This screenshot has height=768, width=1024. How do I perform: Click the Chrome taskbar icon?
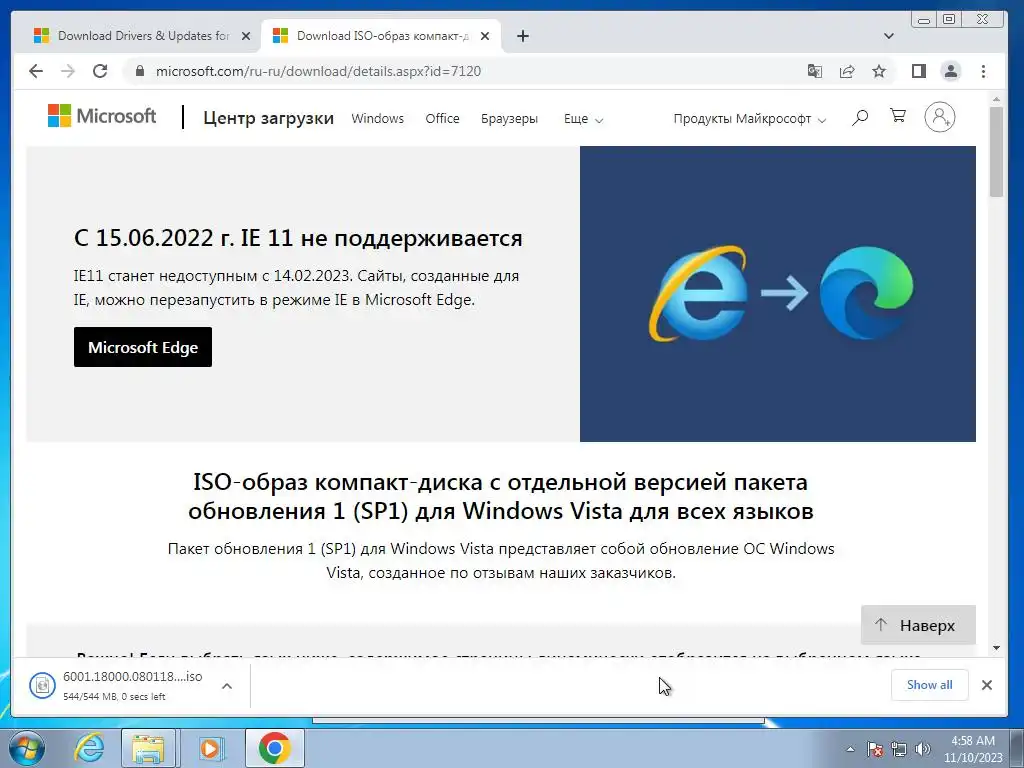point(274,748)
